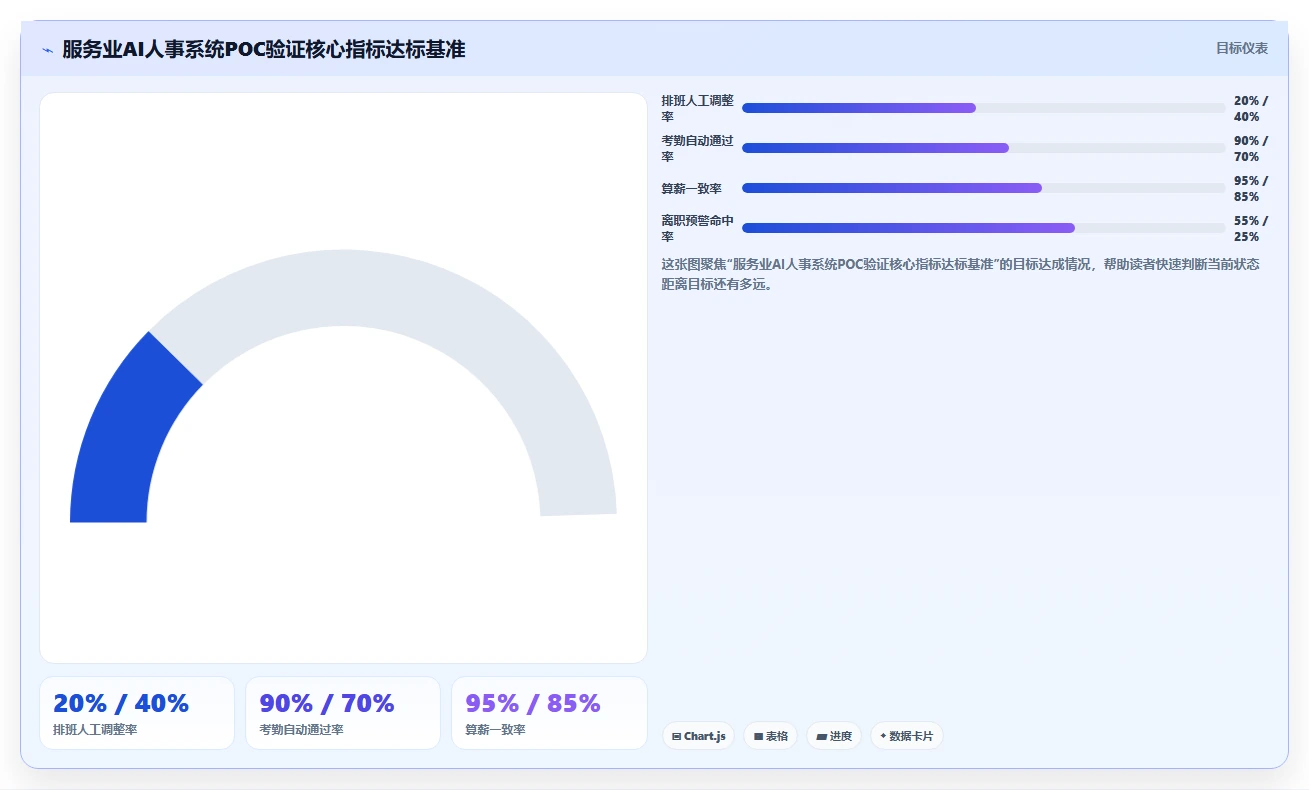This screenshot has height=790, width=1309.
Task: Click the 95% / 85% value beside the progress bar
Action: (1251, 189)
